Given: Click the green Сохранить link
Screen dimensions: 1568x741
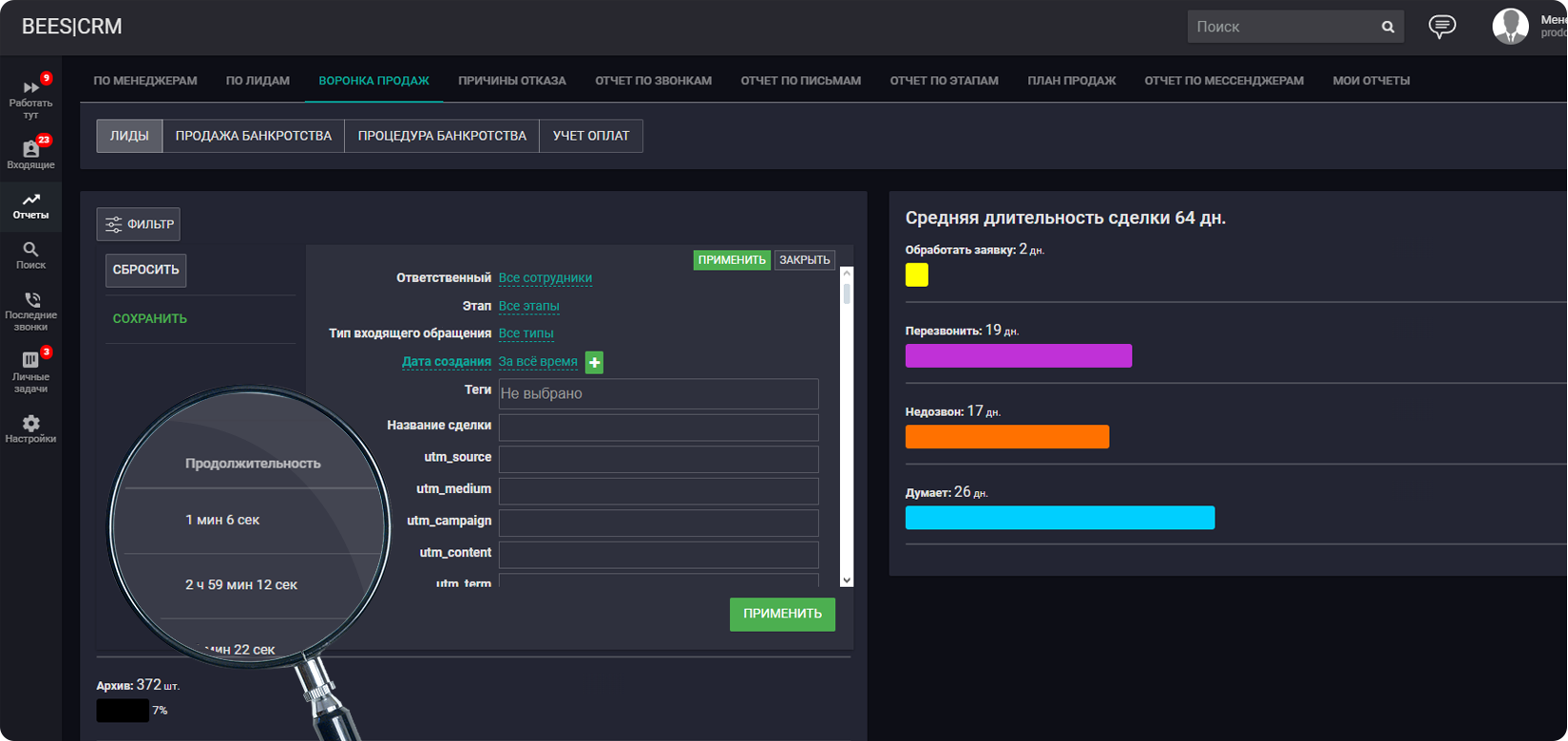Looking at the screenshot, I should point(150,318).
